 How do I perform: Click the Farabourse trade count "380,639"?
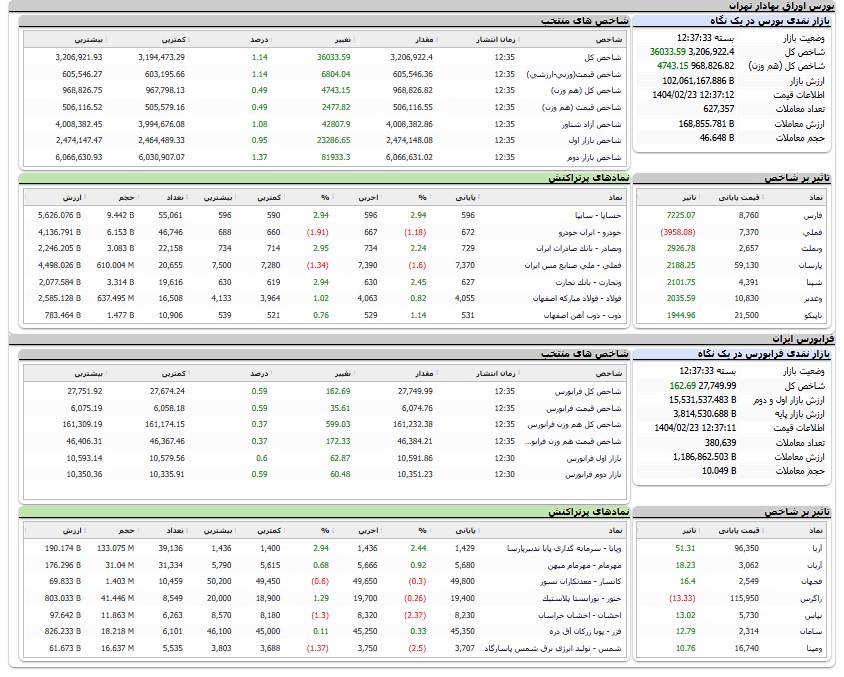point(721,443)
